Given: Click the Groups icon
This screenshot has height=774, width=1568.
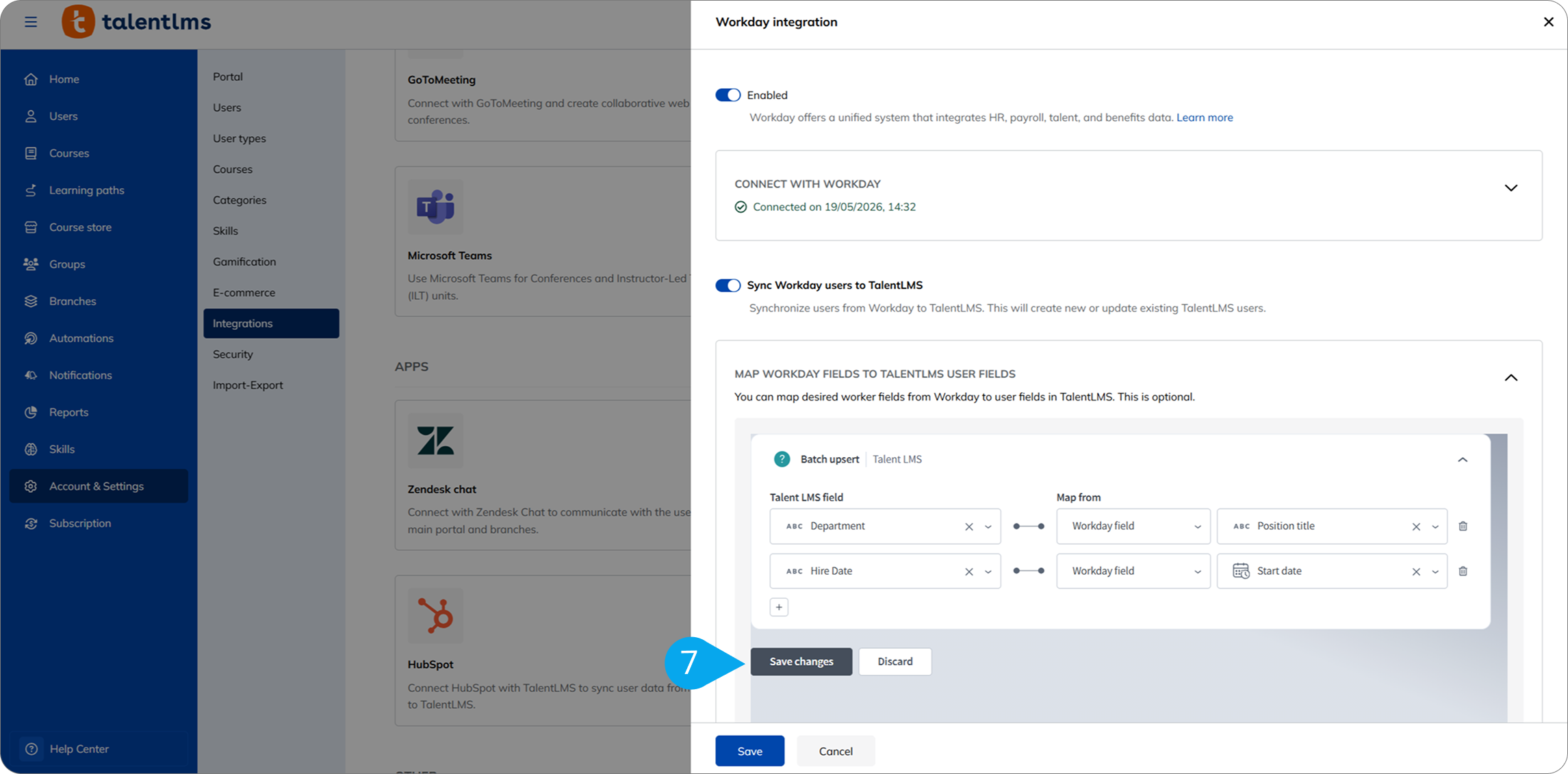Looking at the screenshot, I should point(31,264).
